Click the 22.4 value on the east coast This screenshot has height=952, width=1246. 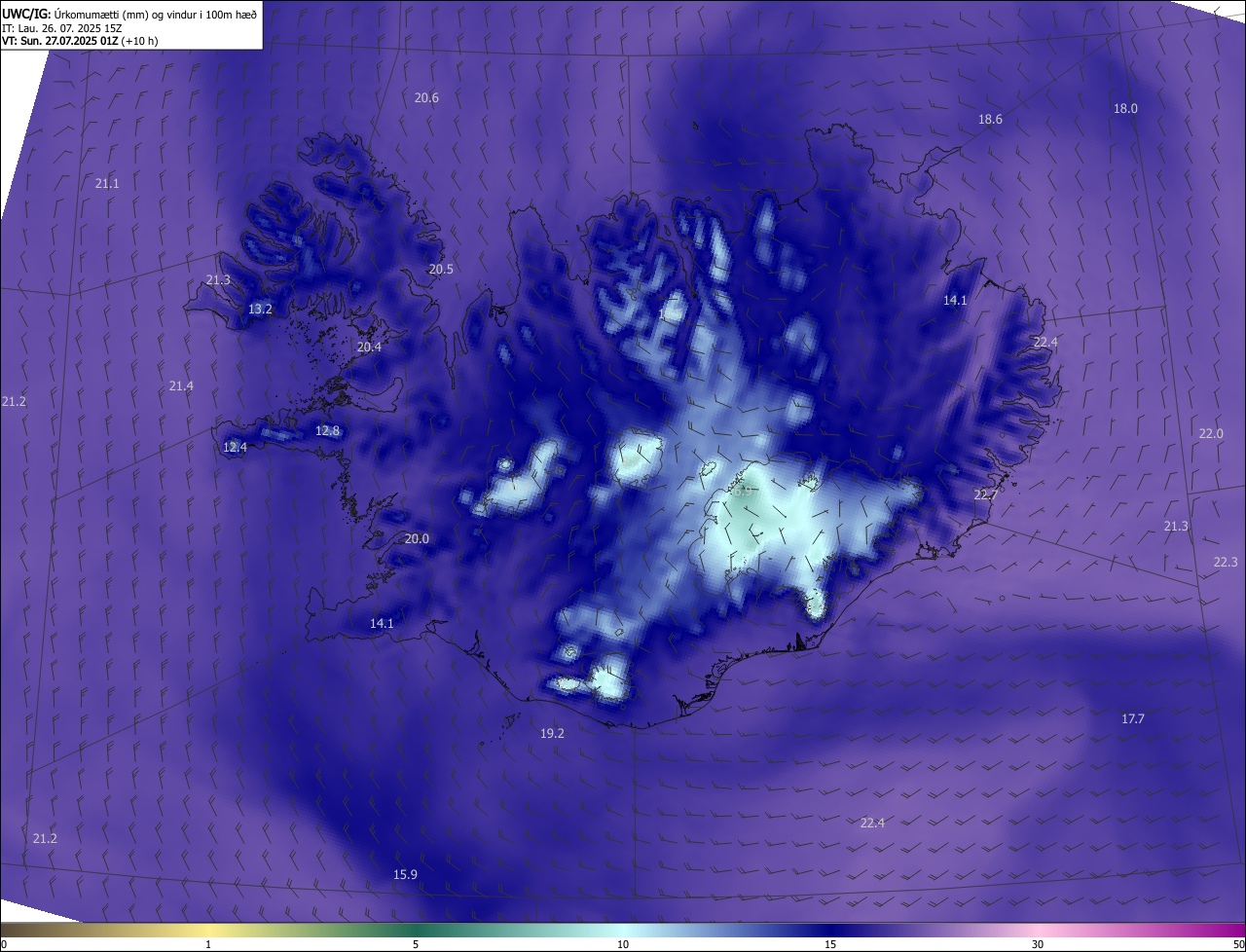pyautogui.click(x=1045, y=342)
